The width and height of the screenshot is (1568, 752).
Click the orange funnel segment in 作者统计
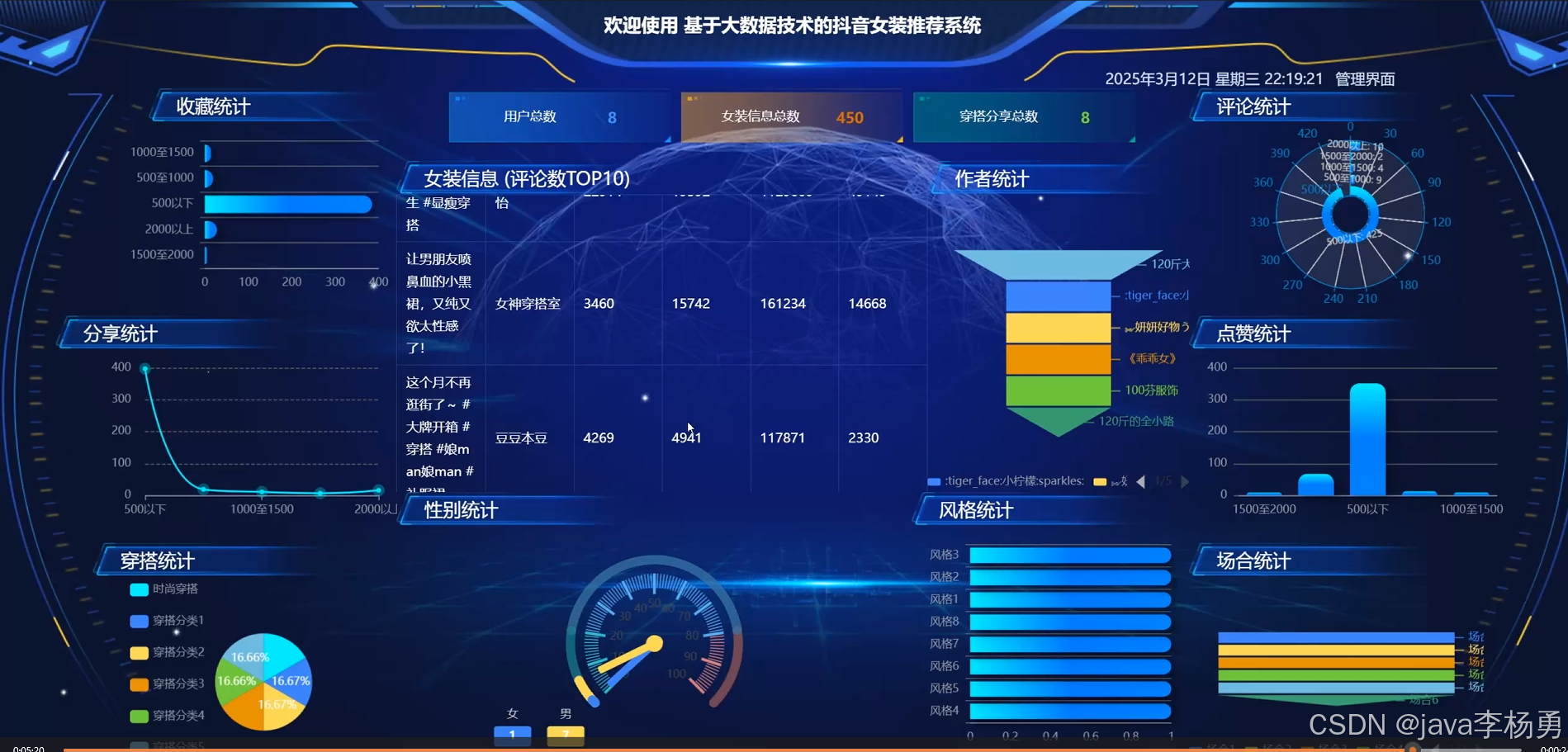point(1058,358)
